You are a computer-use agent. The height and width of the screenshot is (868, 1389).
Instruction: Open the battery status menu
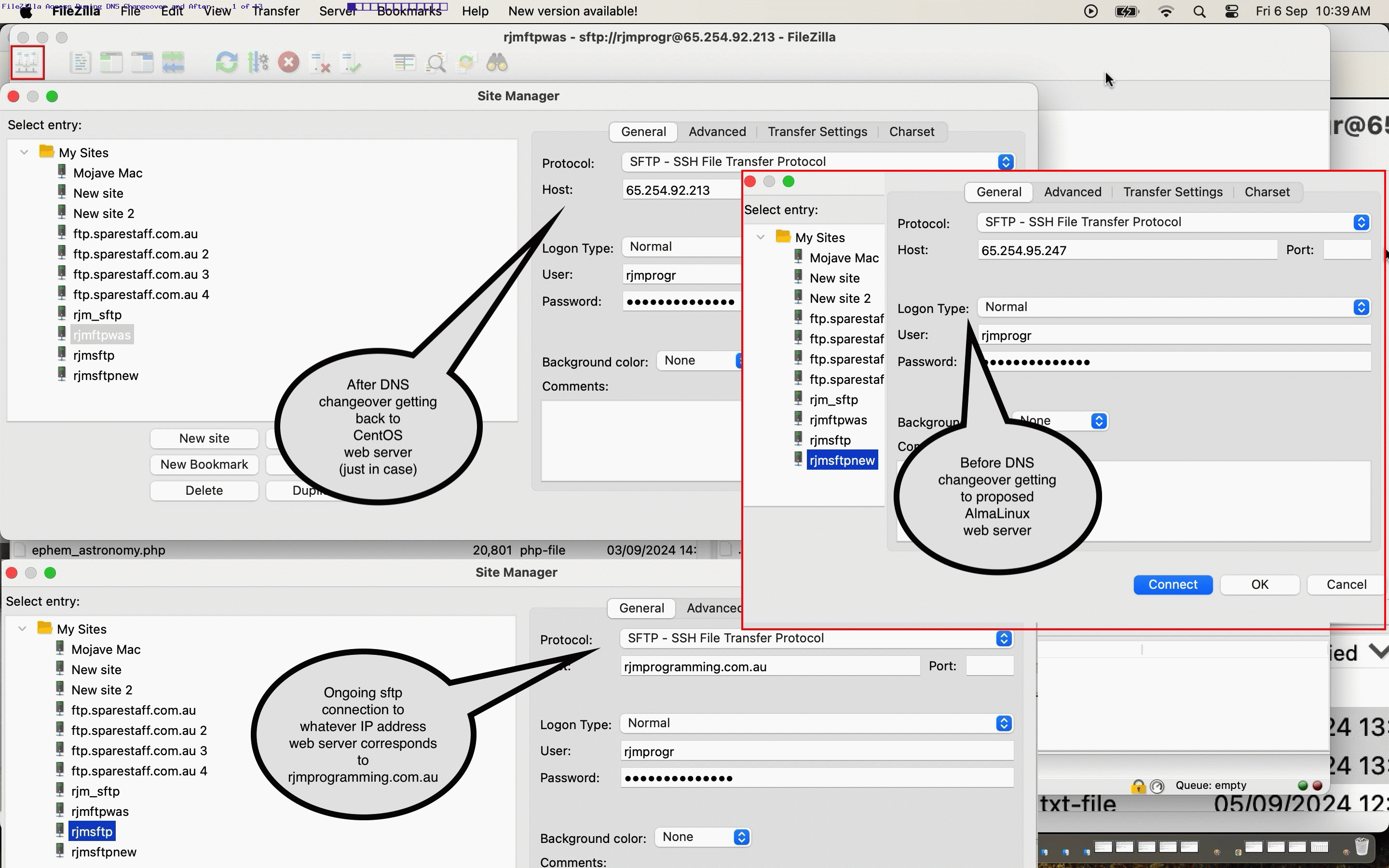click(x=1127, y=12)
